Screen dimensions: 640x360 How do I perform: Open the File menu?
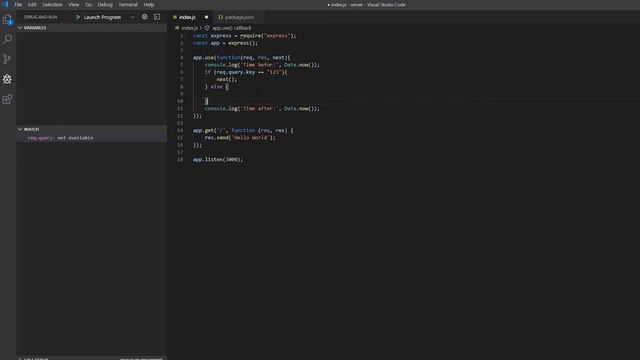(x=18, y=4)
